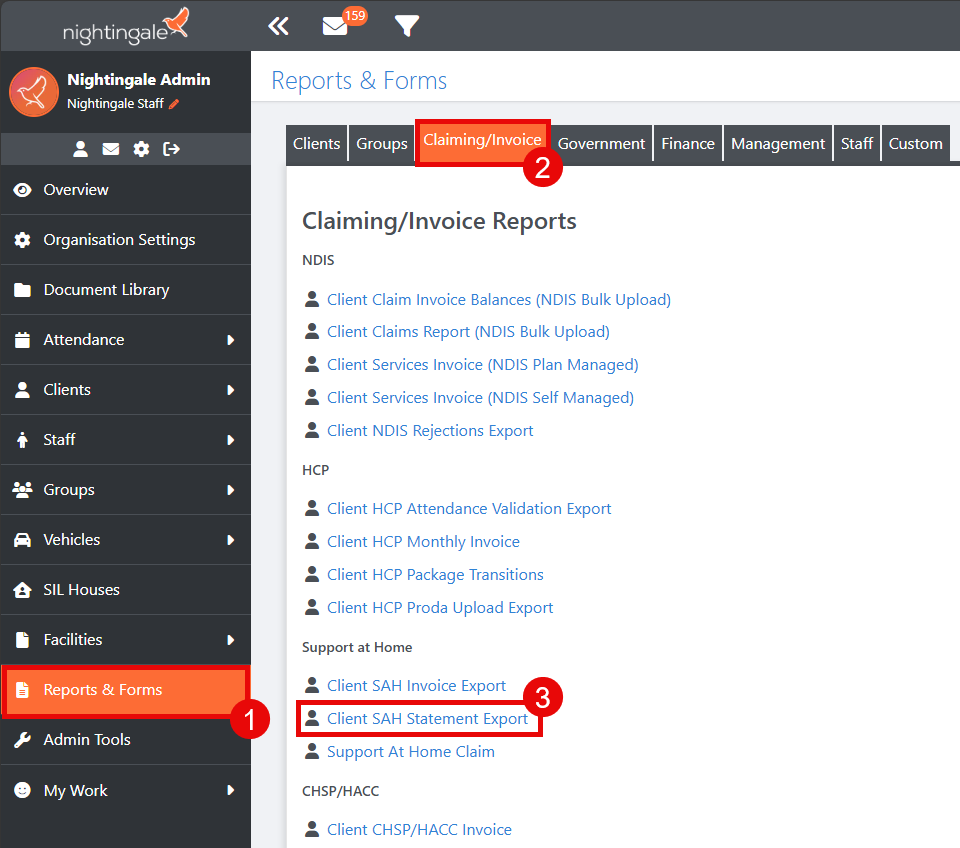Expand the Staff sidebar menu arrow

tap(231, 440)
